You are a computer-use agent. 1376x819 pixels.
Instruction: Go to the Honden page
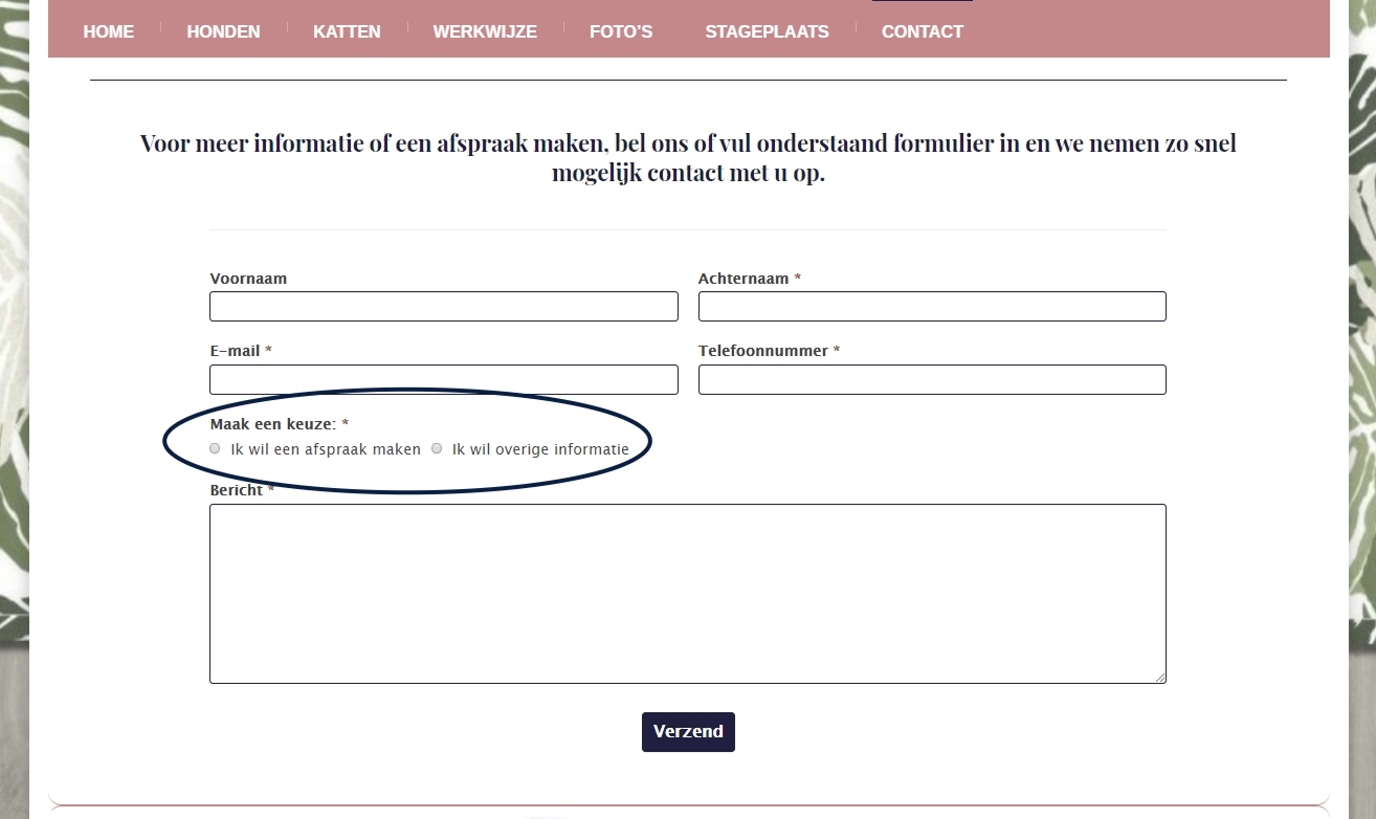(x=223, y=32)
